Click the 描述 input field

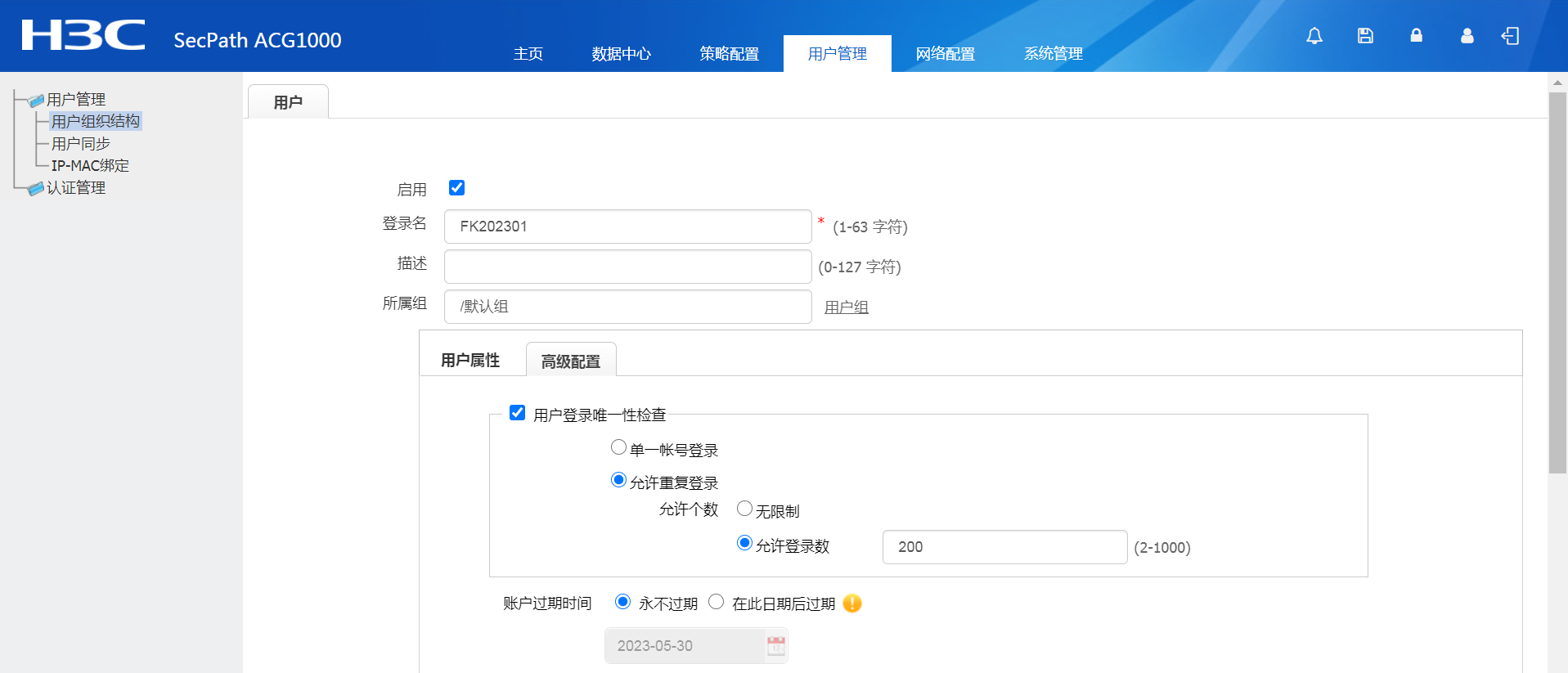628,267
